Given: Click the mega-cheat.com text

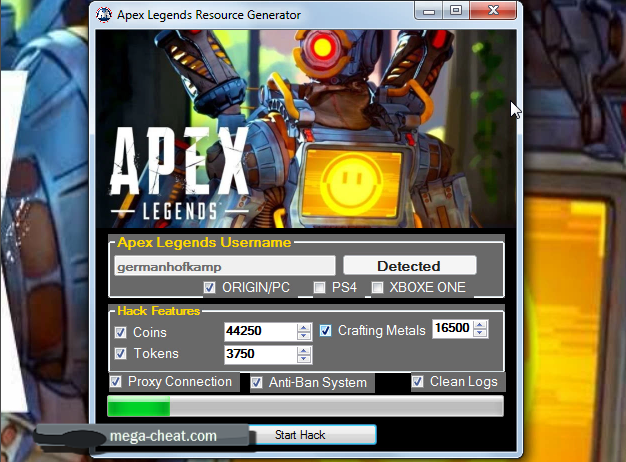Looking at the screenshot, I should 163,436.
